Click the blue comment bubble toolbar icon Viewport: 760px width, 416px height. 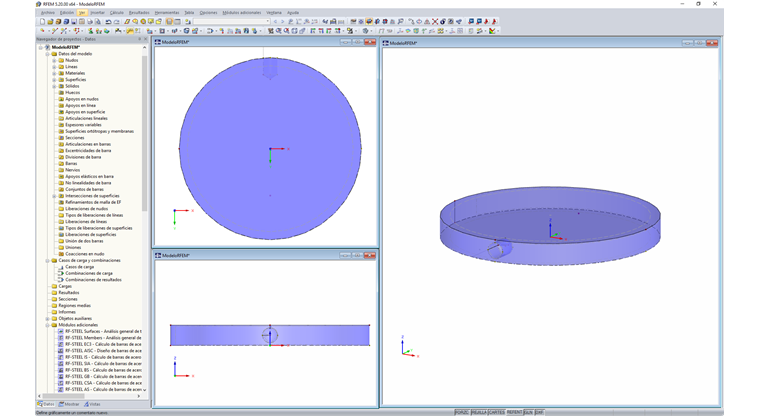(x=472, y=21)
